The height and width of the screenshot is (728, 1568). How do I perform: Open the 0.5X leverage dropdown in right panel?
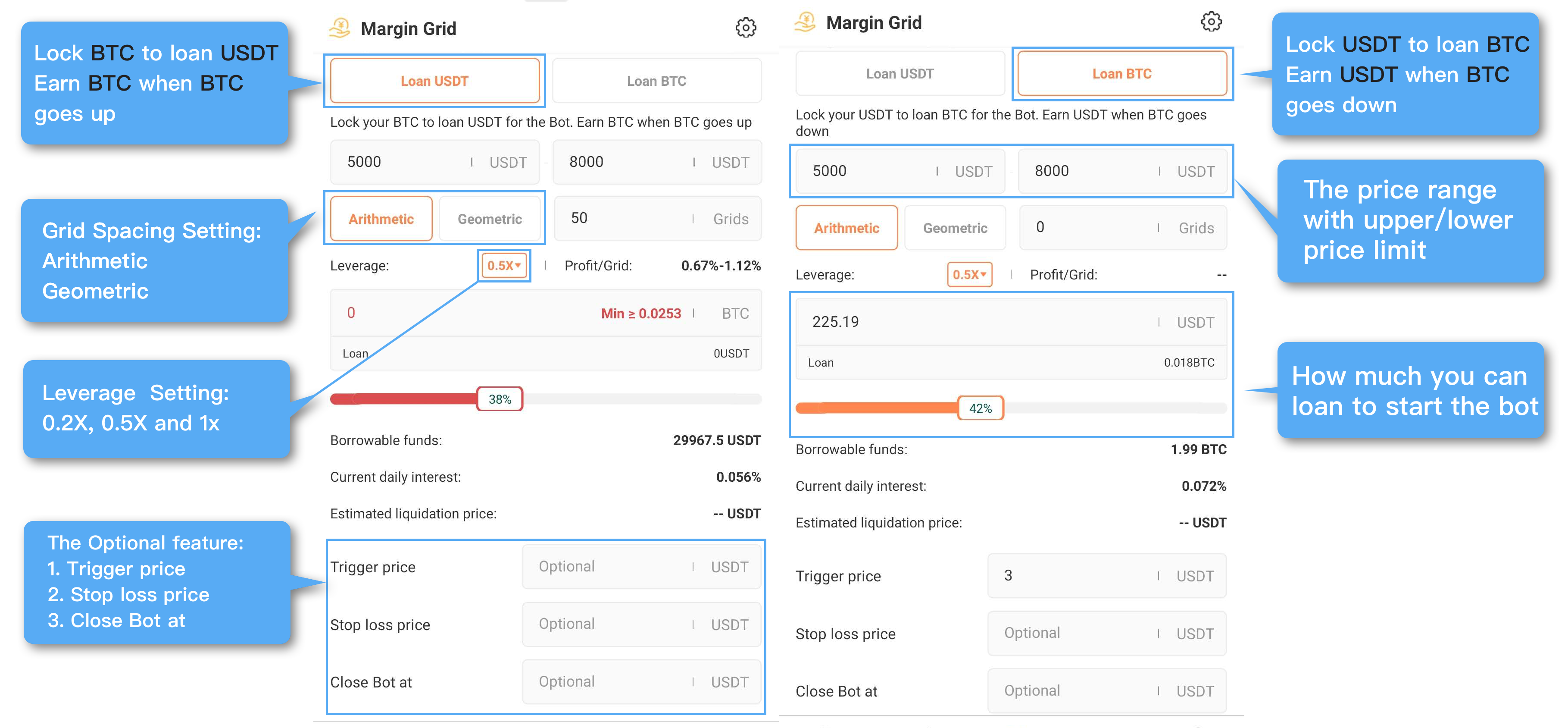click(969, 275)
